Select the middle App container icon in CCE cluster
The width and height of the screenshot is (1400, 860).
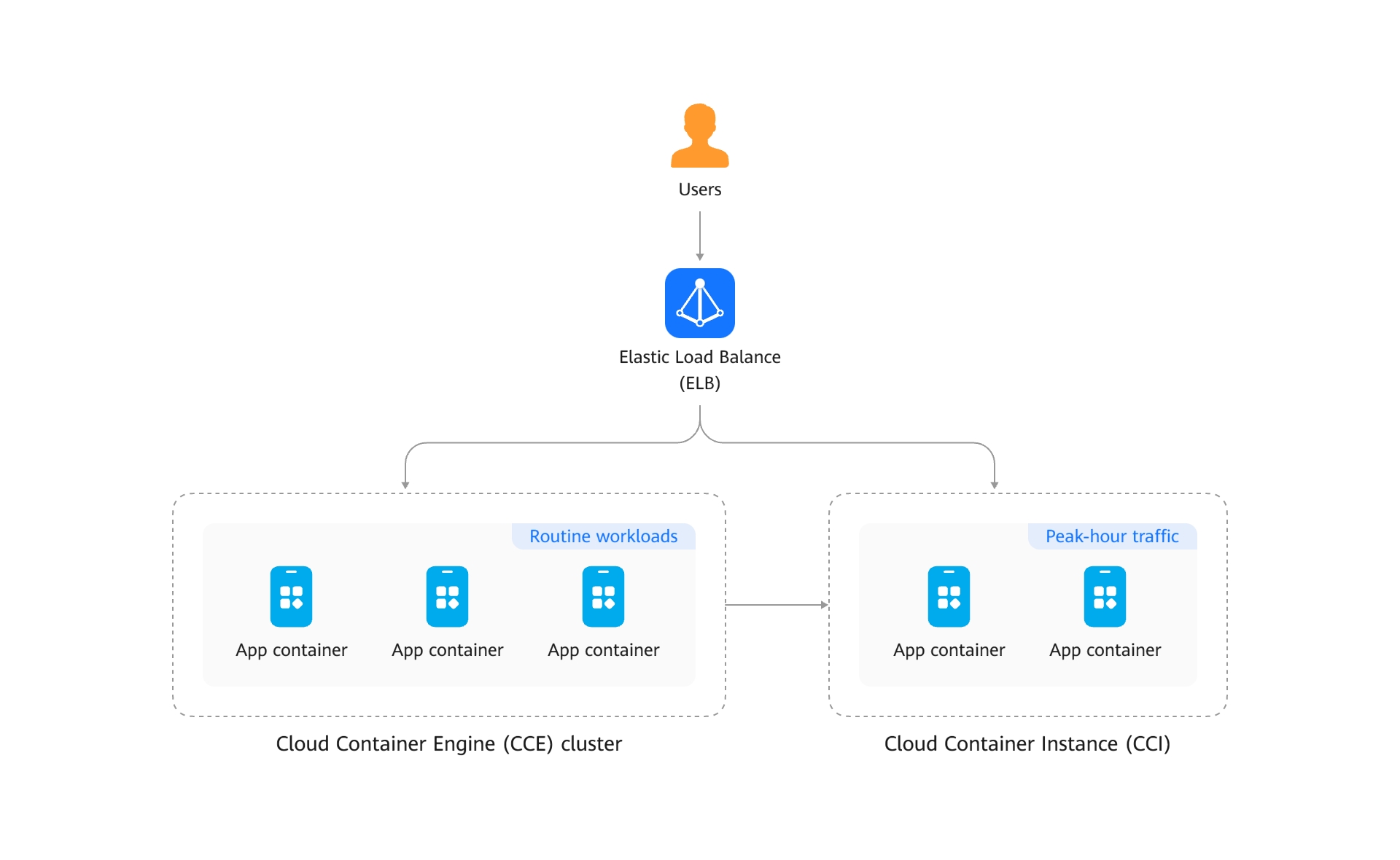point(447,596)
